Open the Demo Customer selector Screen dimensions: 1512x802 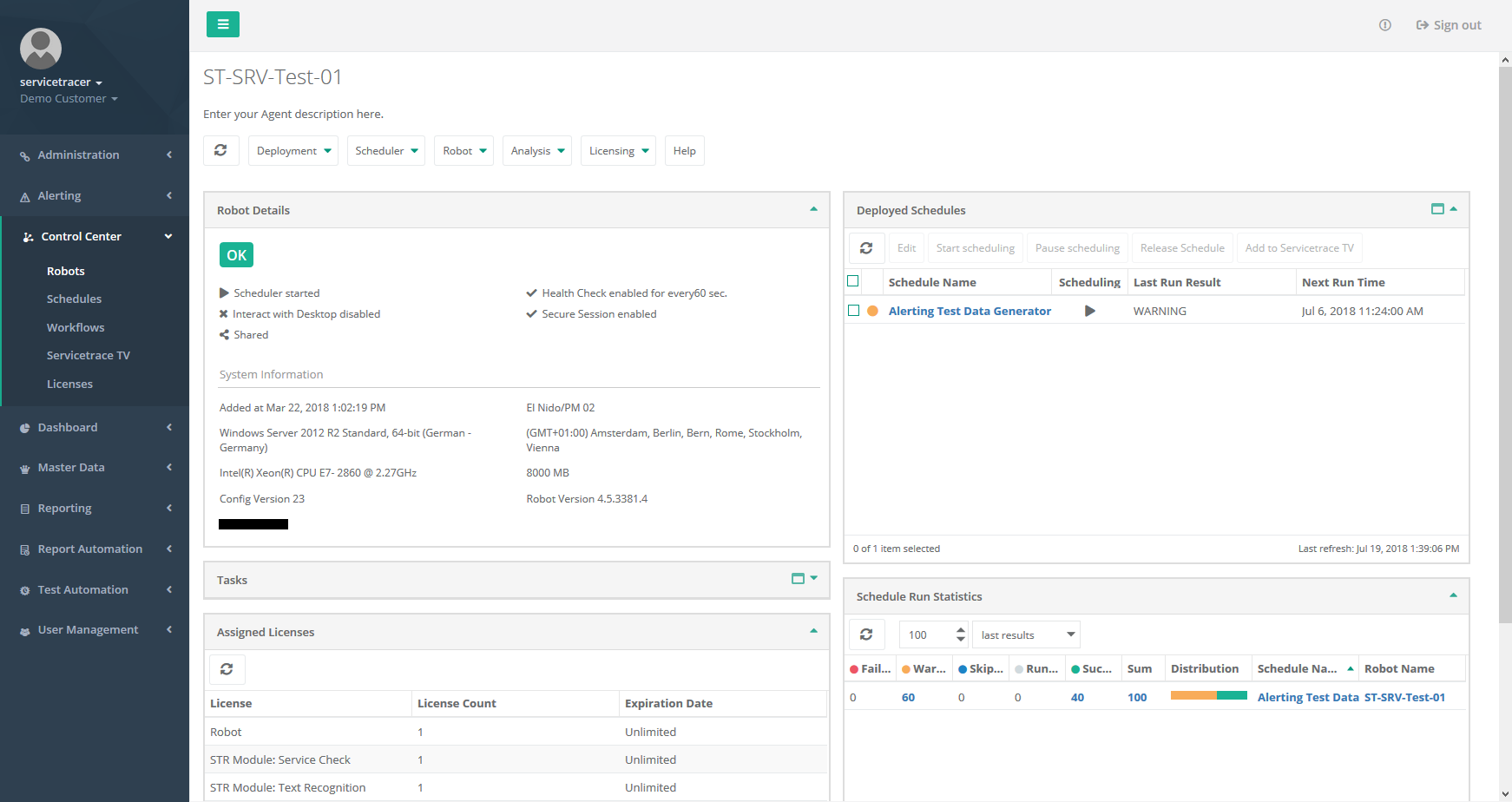point(69,99)
